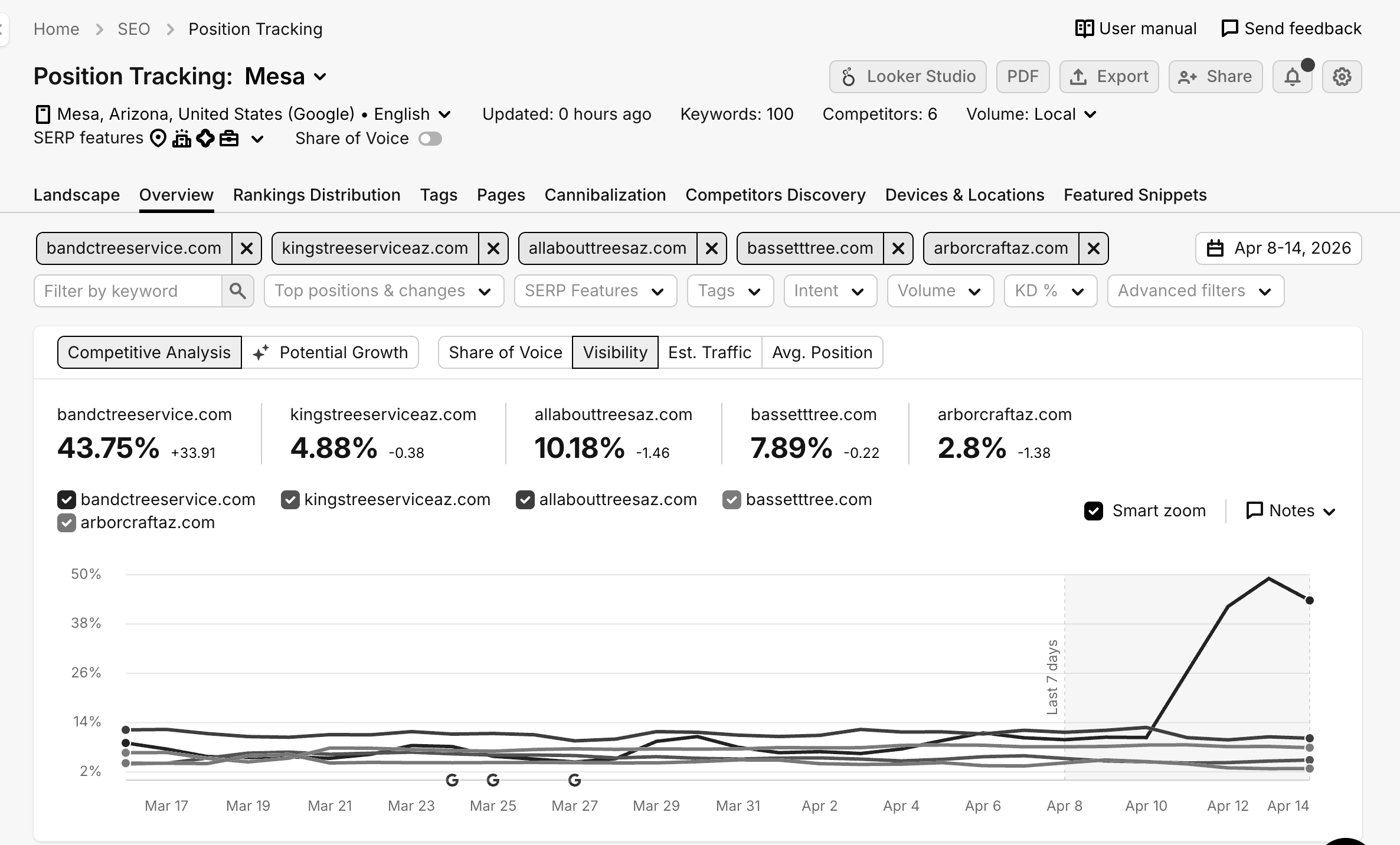The image size is (1400, 845).
Task: Open Position Tracking settings gear
Action: [x=1342, y=76]
